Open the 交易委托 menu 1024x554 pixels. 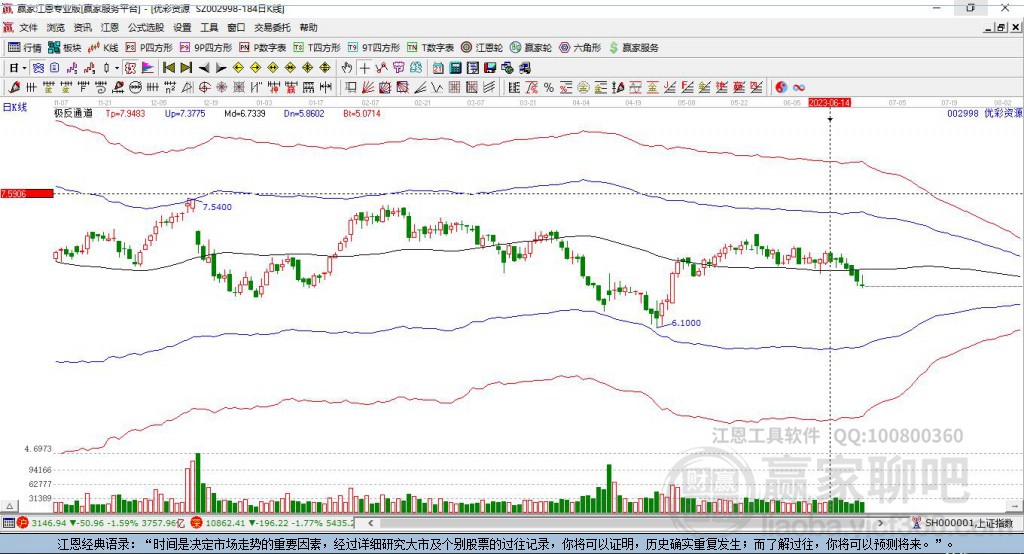pyautogui.click(x=272, y=27)
